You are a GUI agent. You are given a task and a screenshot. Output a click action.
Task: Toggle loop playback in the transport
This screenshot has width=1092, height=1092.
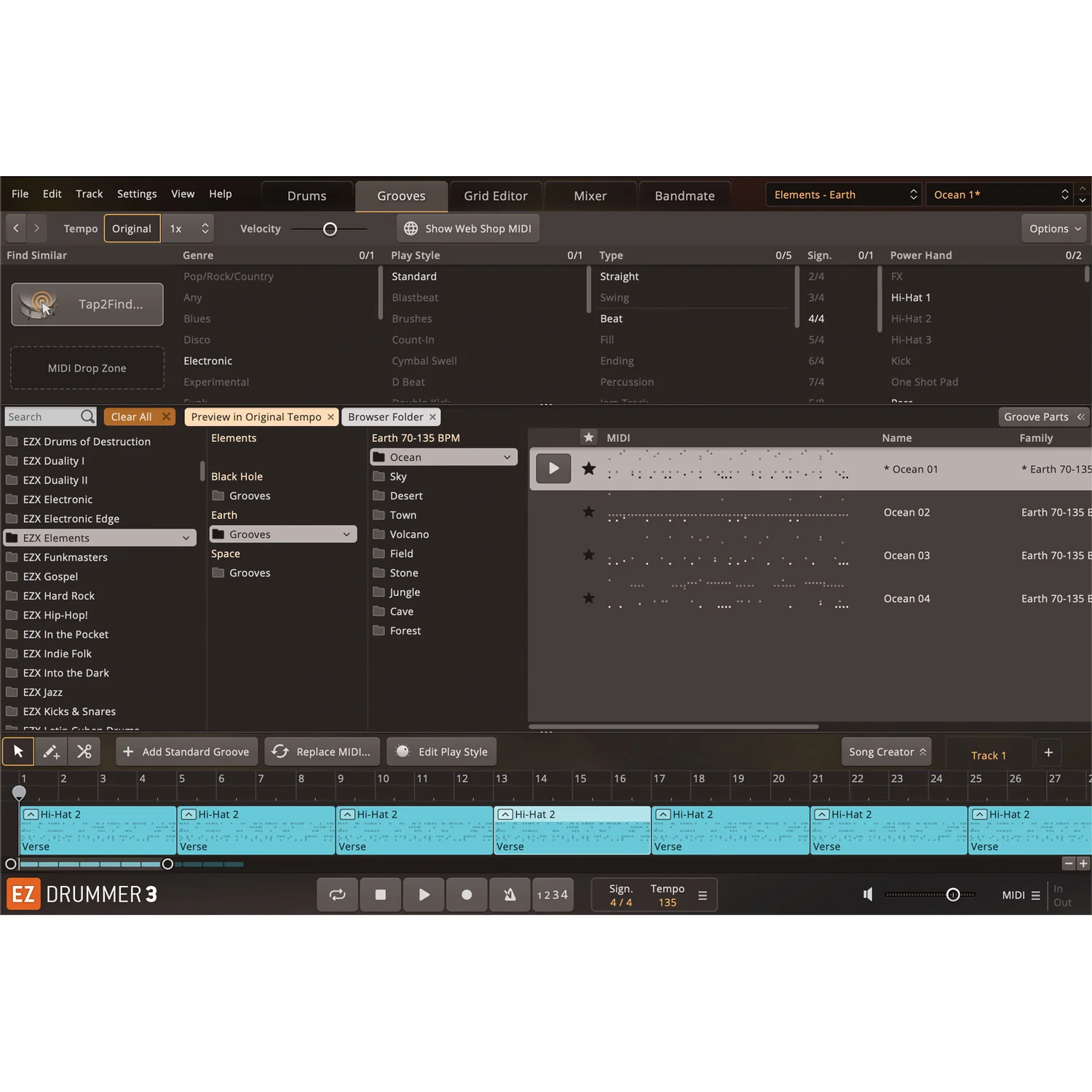337,895
